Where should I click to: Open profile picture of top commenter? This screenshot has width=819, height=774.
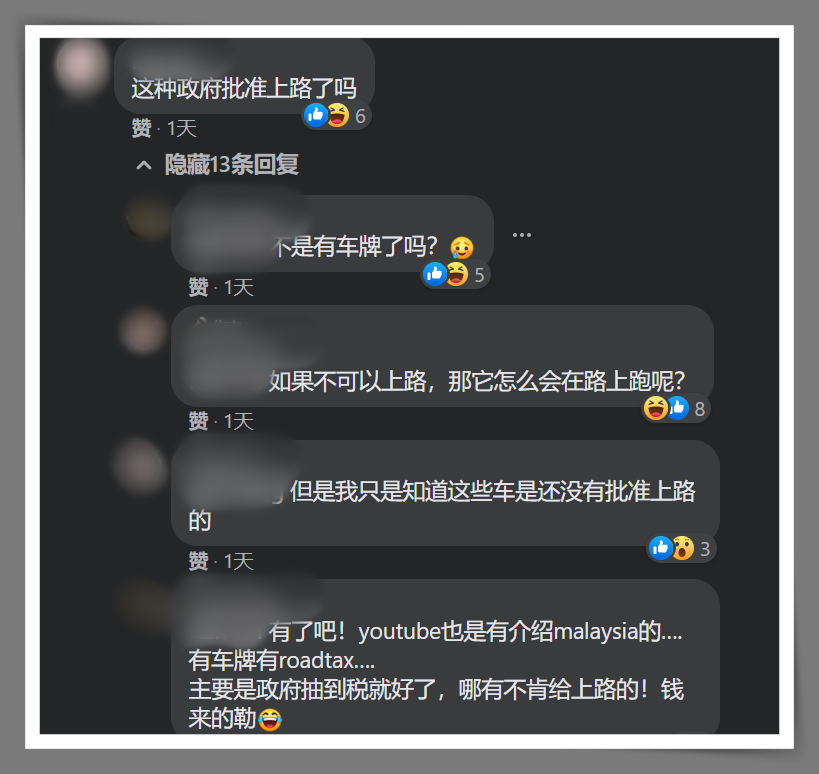click(81, 65)
